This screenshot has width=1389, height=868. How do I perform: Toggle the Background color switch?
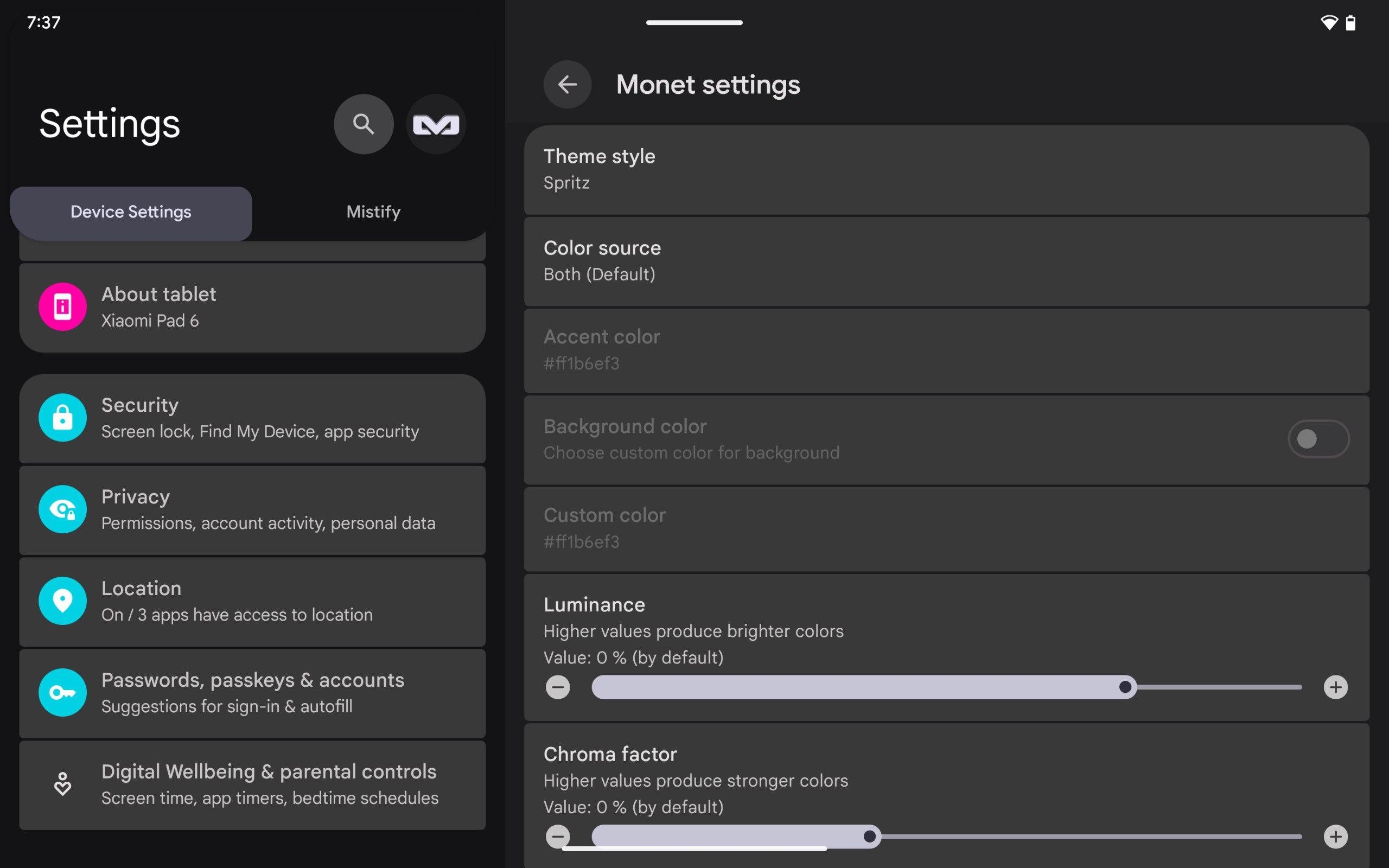point(1318,439)
